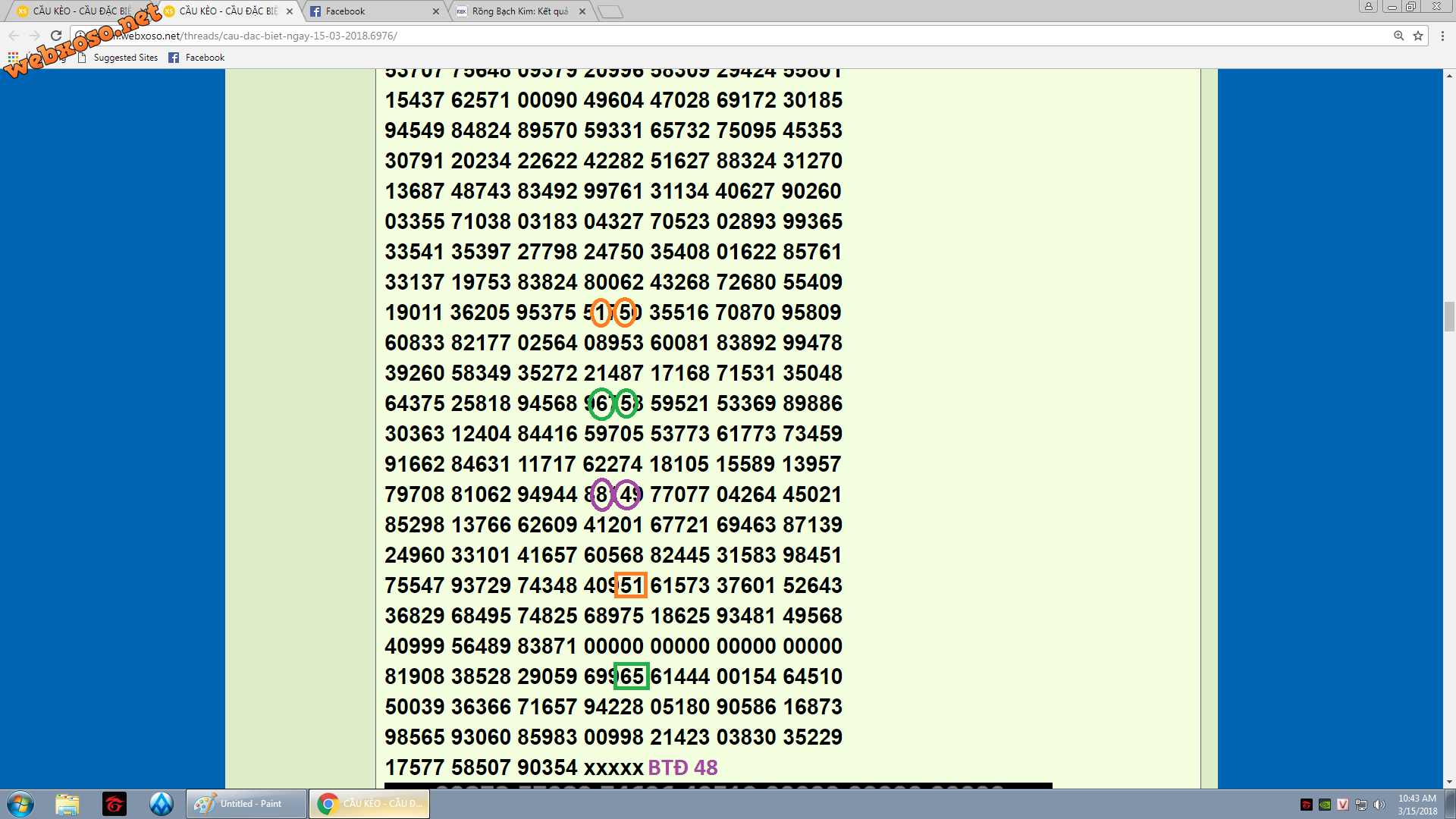Close the Rồng Bạch Kim tab
The width and height of the screenshot is (1456, 819).
coord(582,11)
